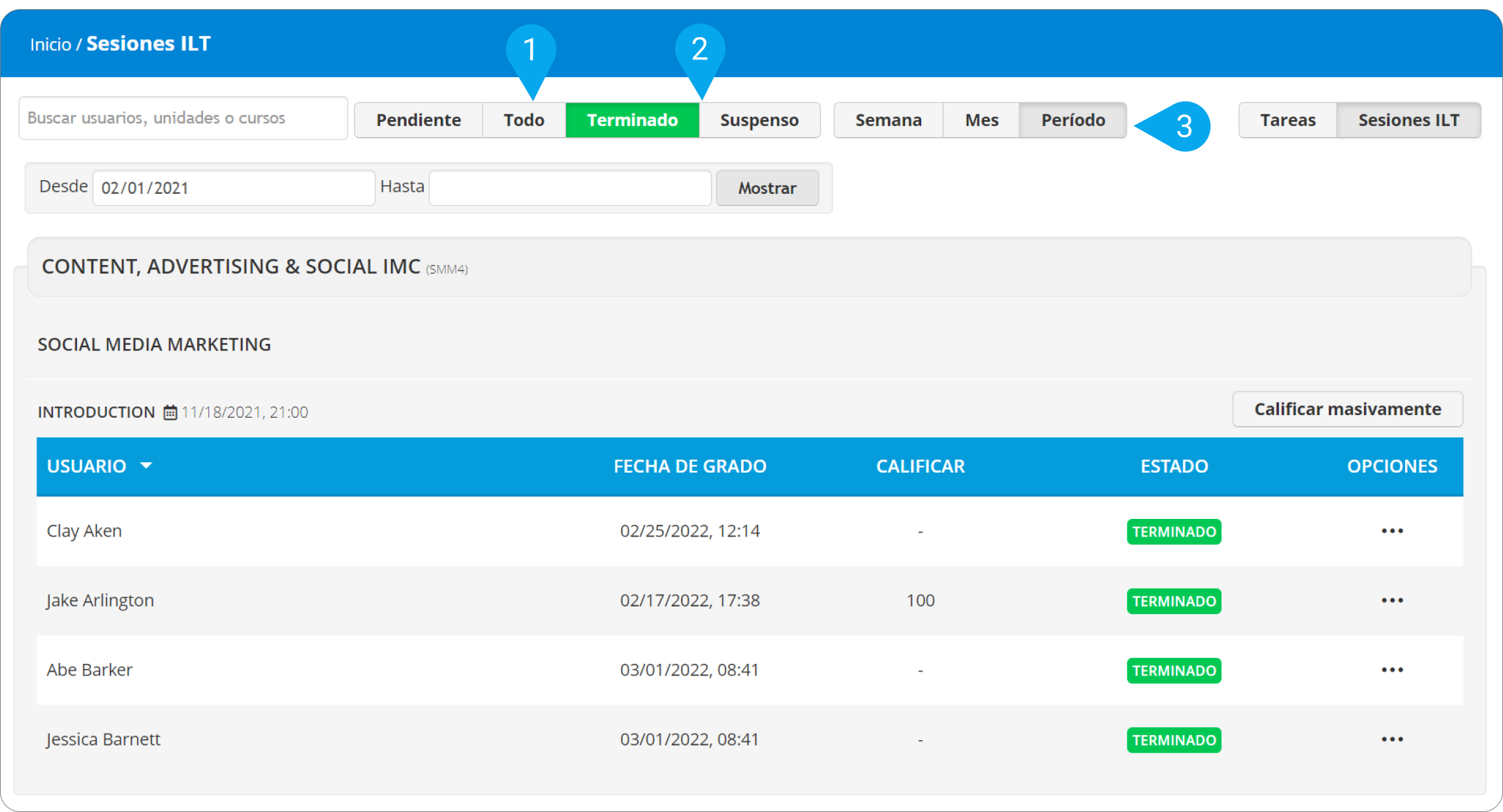Viewport: 1503px width, 812px height.
Task: Click Terminado badge for Clay Aken
Action: click(x=1174, y=531)
